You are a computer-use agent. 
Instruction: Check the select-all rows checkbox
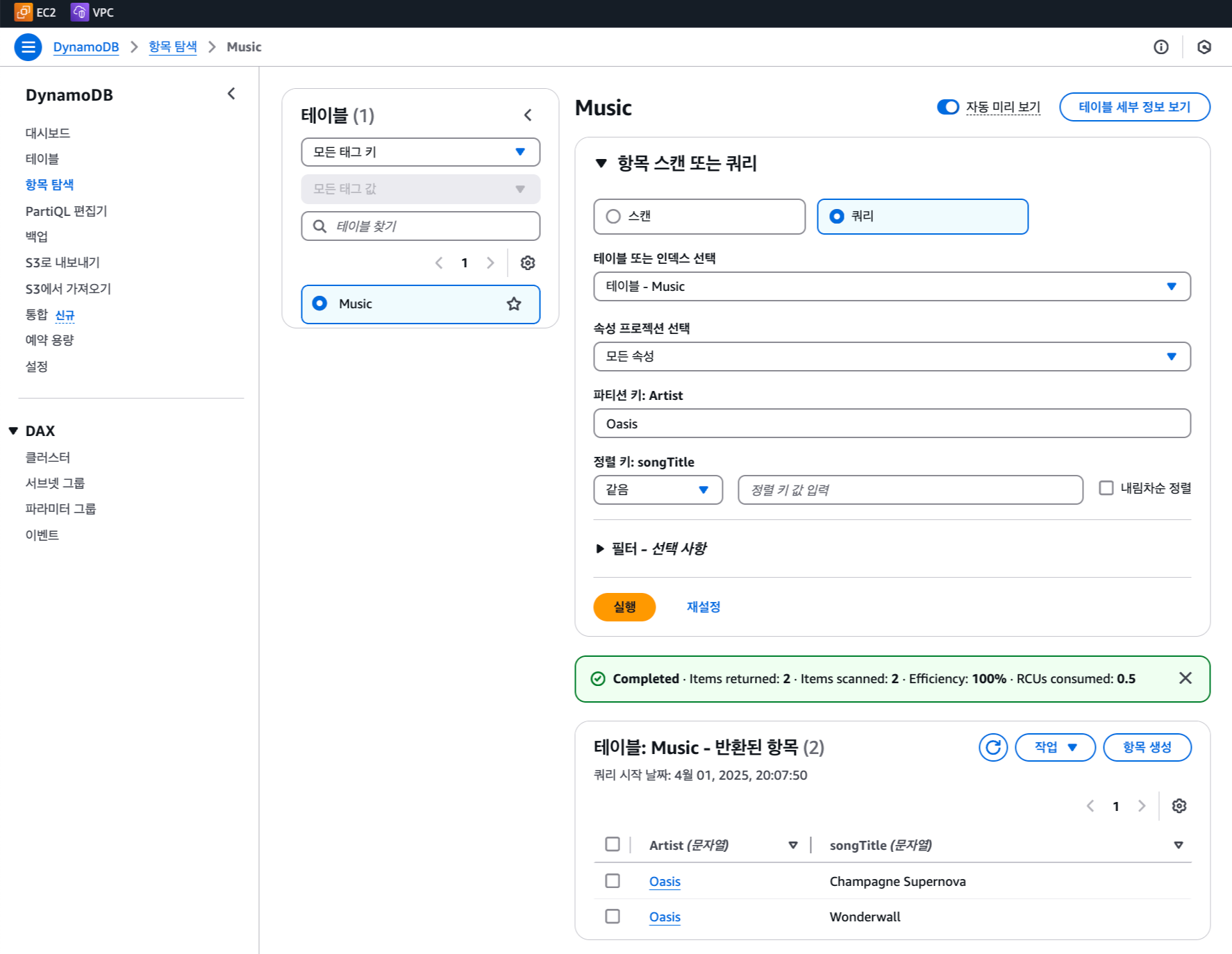[613, 844]
